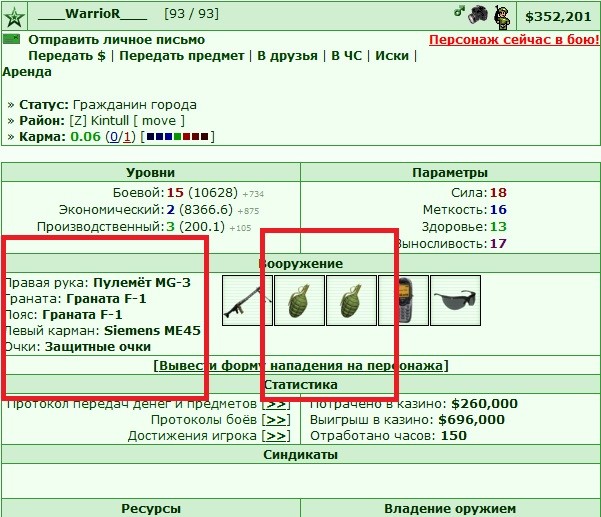The image size is (601, 517).
Task: Click casino winnings $696,000
Action: [x=471, y=420]
